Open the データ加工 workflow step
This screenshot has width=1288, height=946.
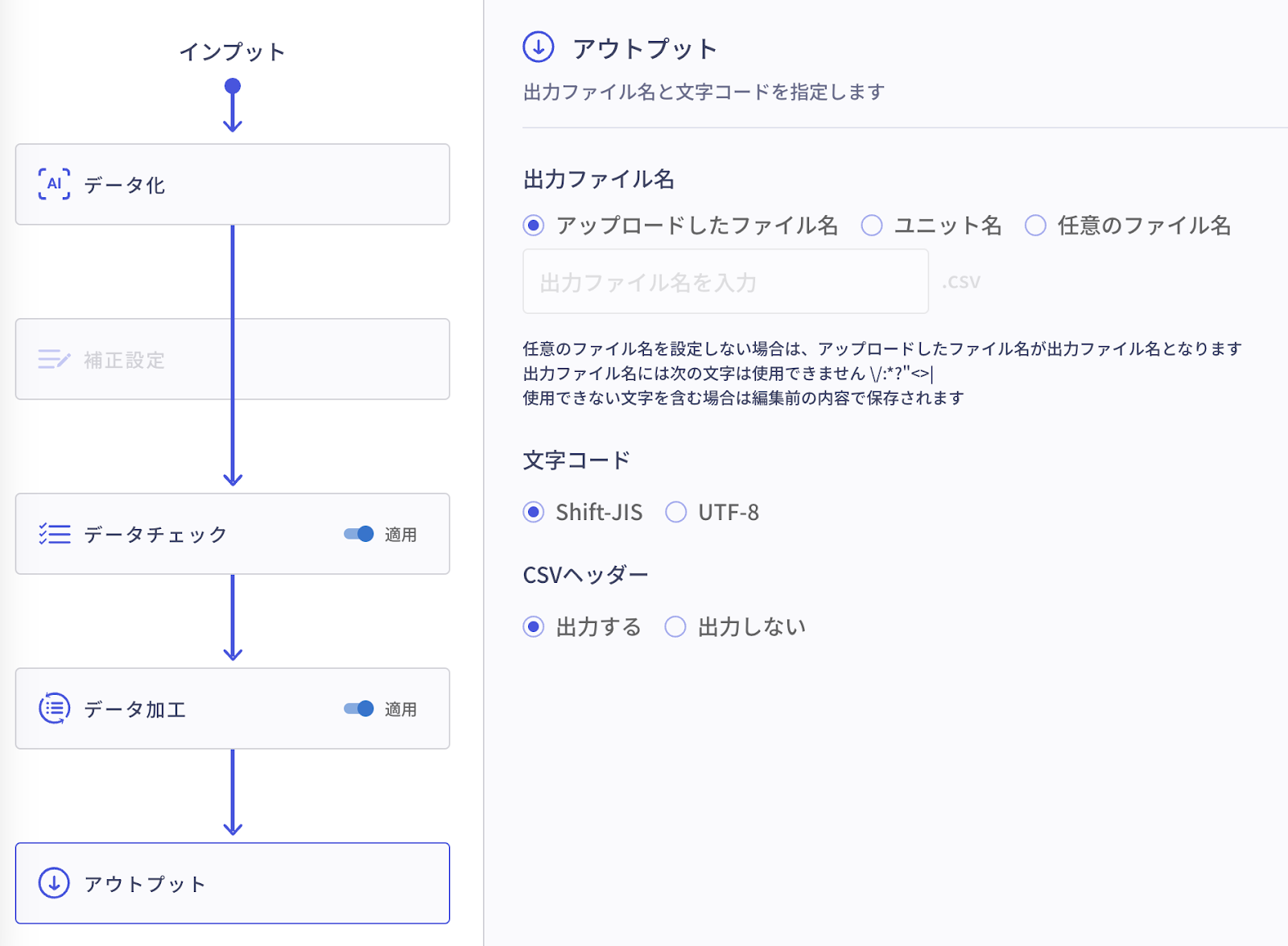pyautogui.click(x=233, y=708)
